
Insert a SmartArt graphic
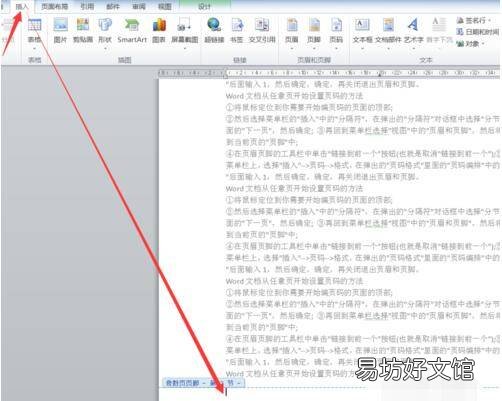click(x=132, y=32)
